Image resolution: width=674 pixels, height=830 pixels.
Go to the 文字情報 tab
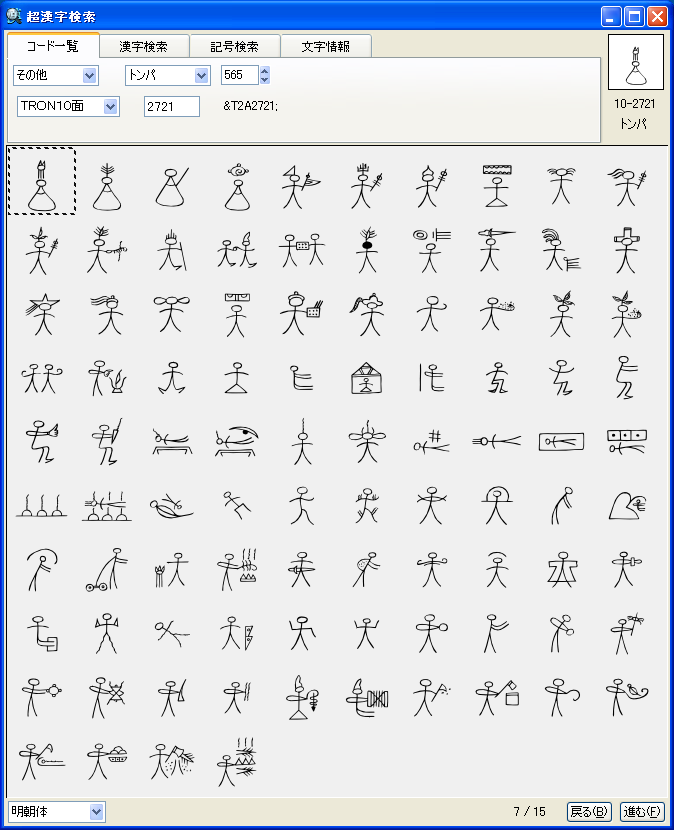(x=325, y=46)
